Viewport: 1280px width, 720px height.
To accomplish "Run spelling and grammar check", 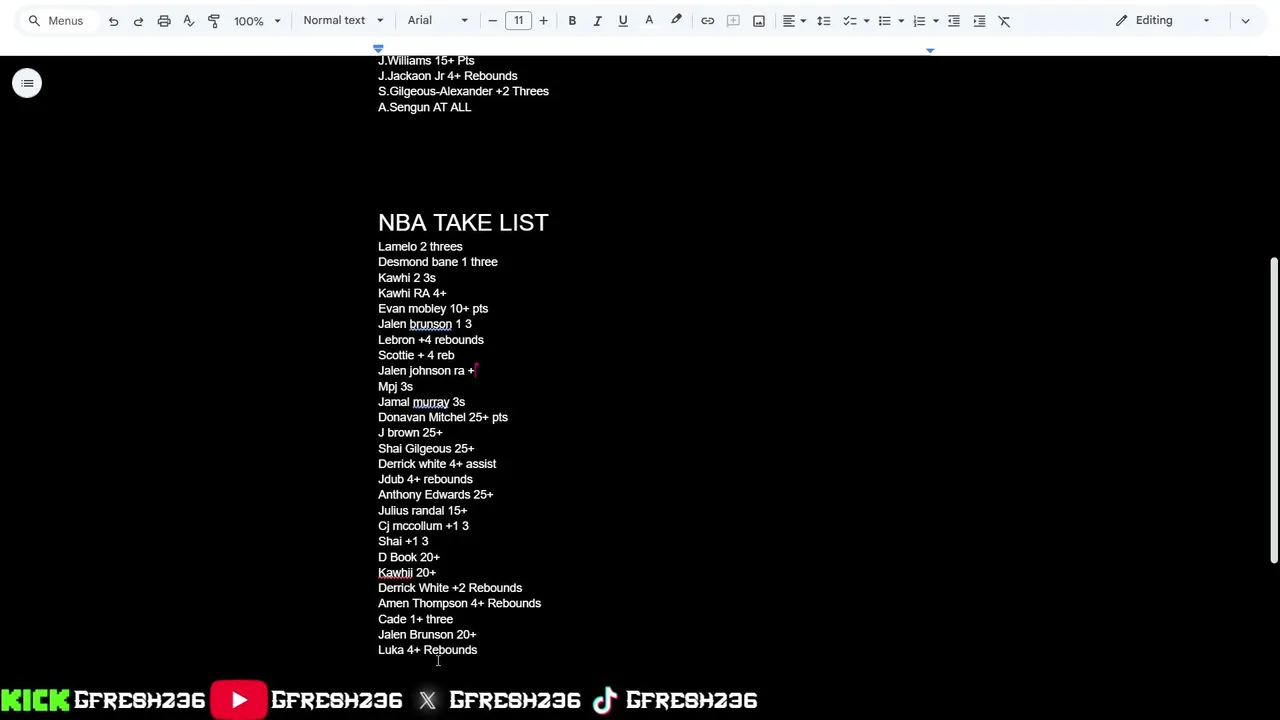I will tap(188, 21).
